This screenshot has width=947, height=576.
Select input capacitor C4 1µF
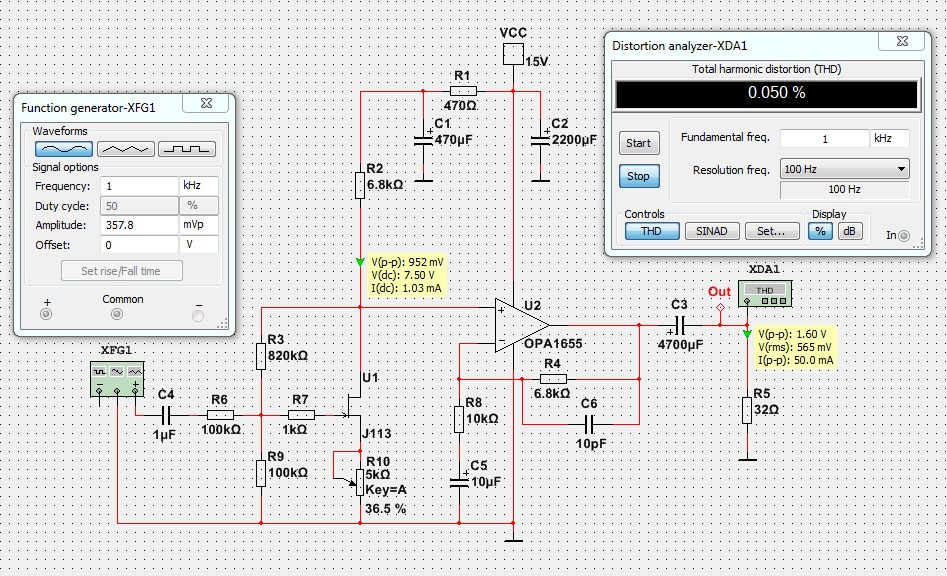167,415
